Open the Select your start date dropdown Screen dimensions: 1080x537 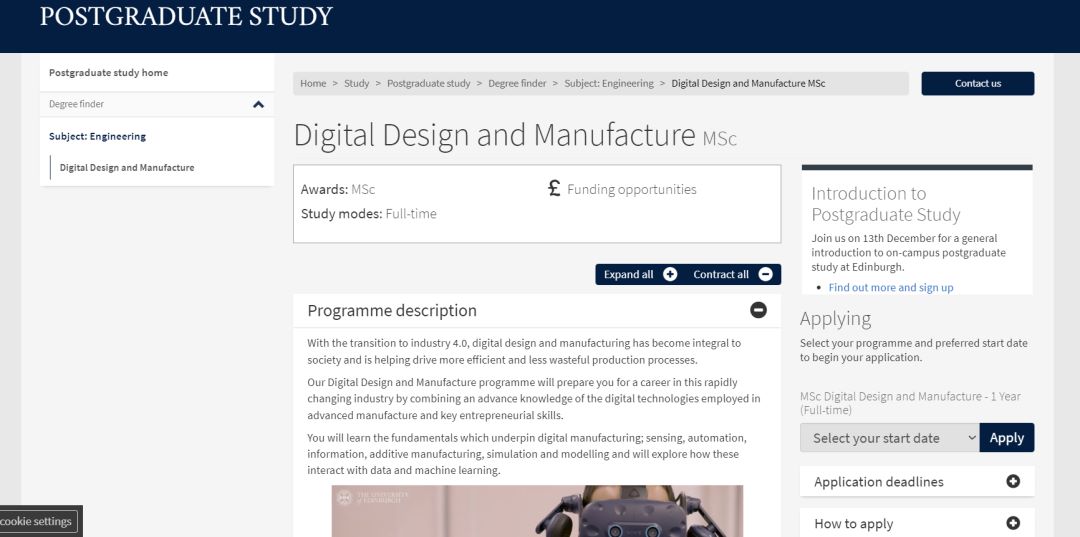(x=889, y=438)
